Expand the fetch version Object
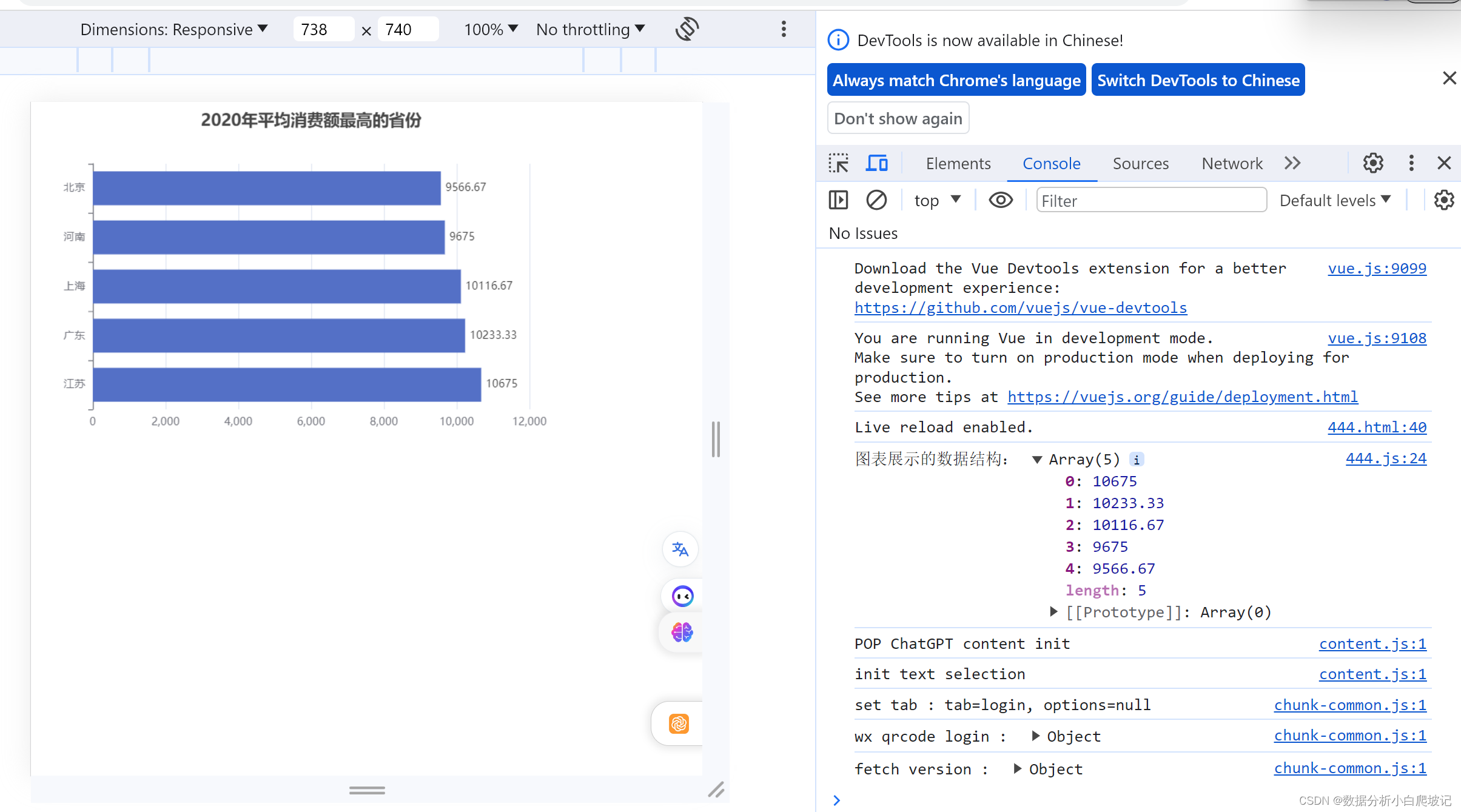The height and width of the screenshot is (812, 1461). coord(1018,768)
